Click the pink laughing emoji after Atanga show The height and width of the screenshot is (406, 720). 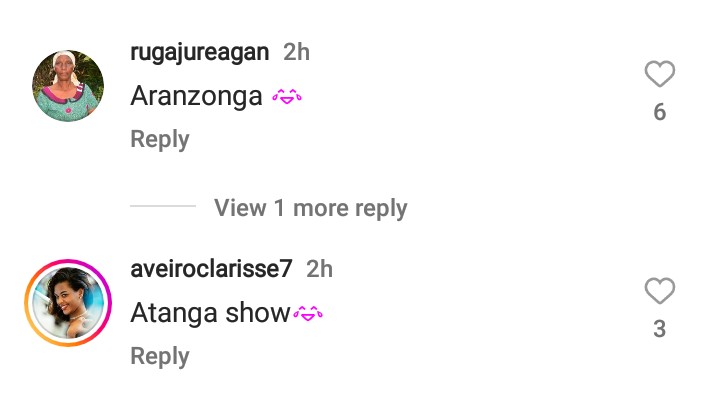click(308, 314)
